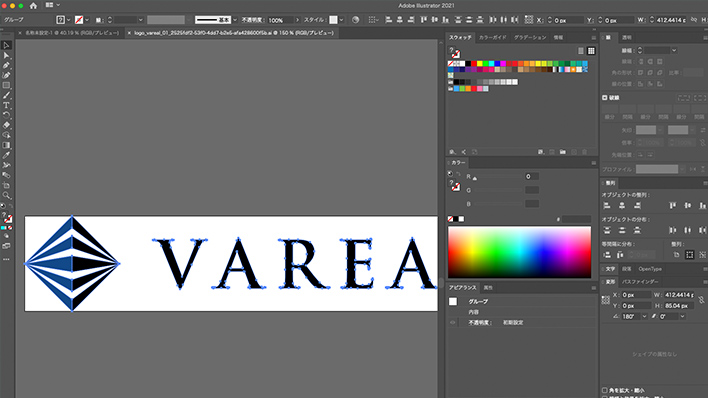Switch to Attributes tab beside Appearance
This screenshot has height=398, width=708.
click(488, 288)
